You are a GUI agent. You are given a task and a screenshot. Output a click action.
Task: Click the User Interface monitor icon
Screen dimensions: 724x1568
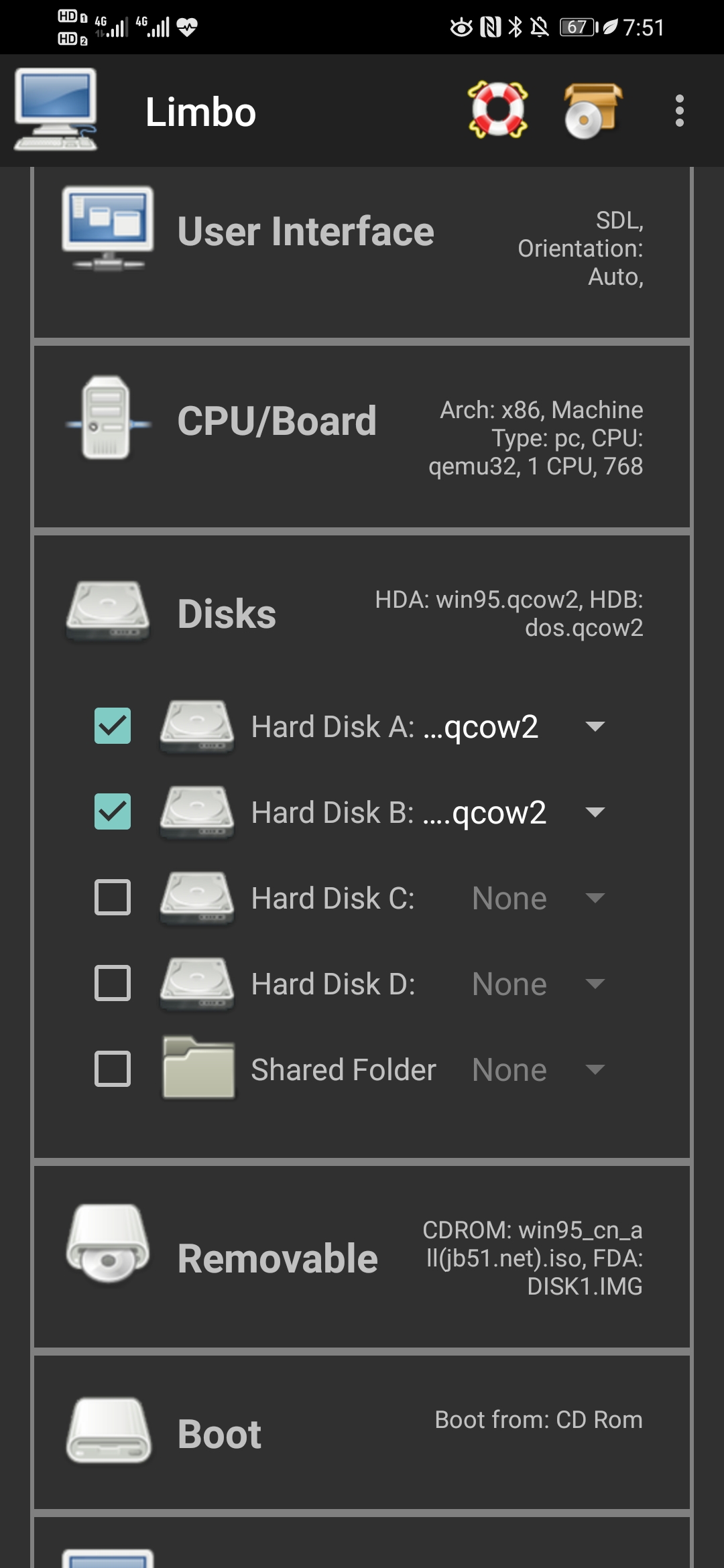coord(107,229)
